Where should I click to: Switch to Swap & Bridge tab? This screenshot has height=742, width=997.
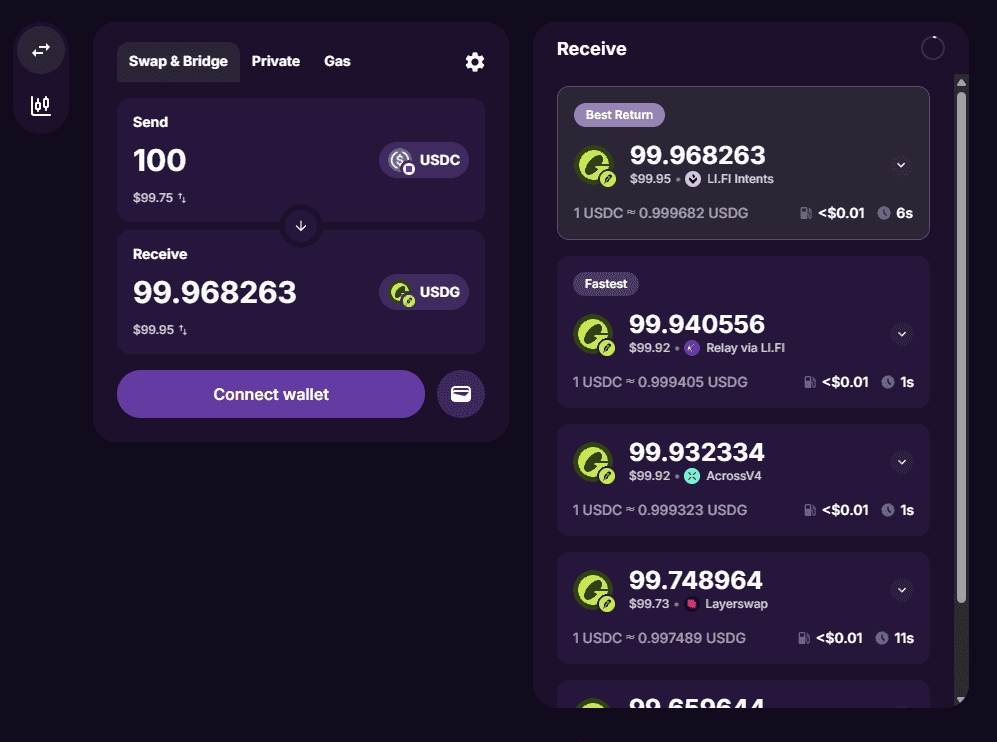pos(178,62)
